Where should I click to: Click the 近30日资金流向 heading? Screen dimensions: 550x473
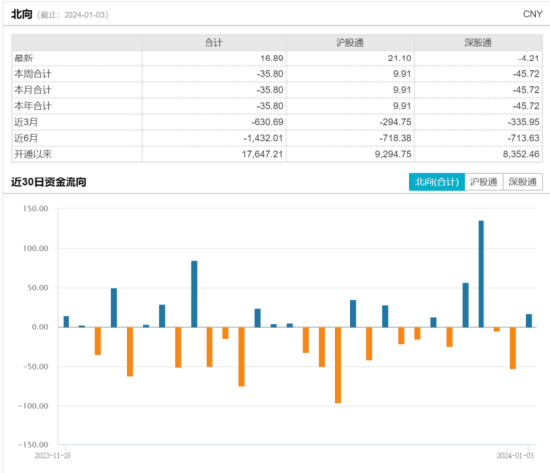click(x=48, y=182)
